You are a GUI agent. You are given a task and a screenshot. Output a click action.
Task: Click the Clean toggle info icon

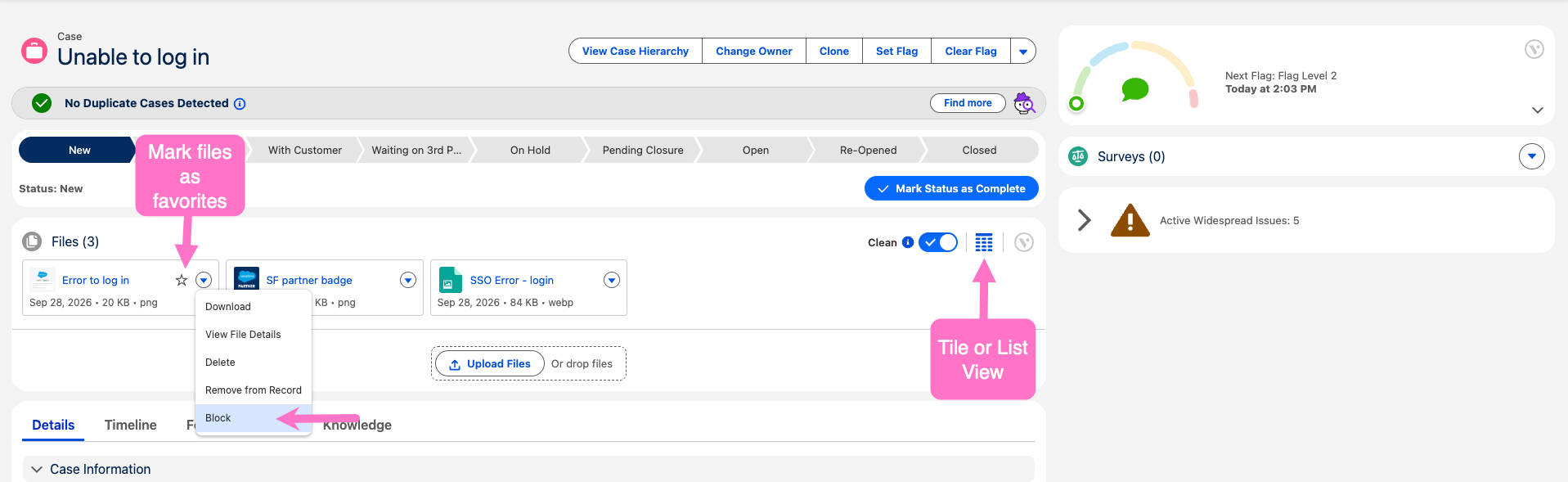click(908, 242)
